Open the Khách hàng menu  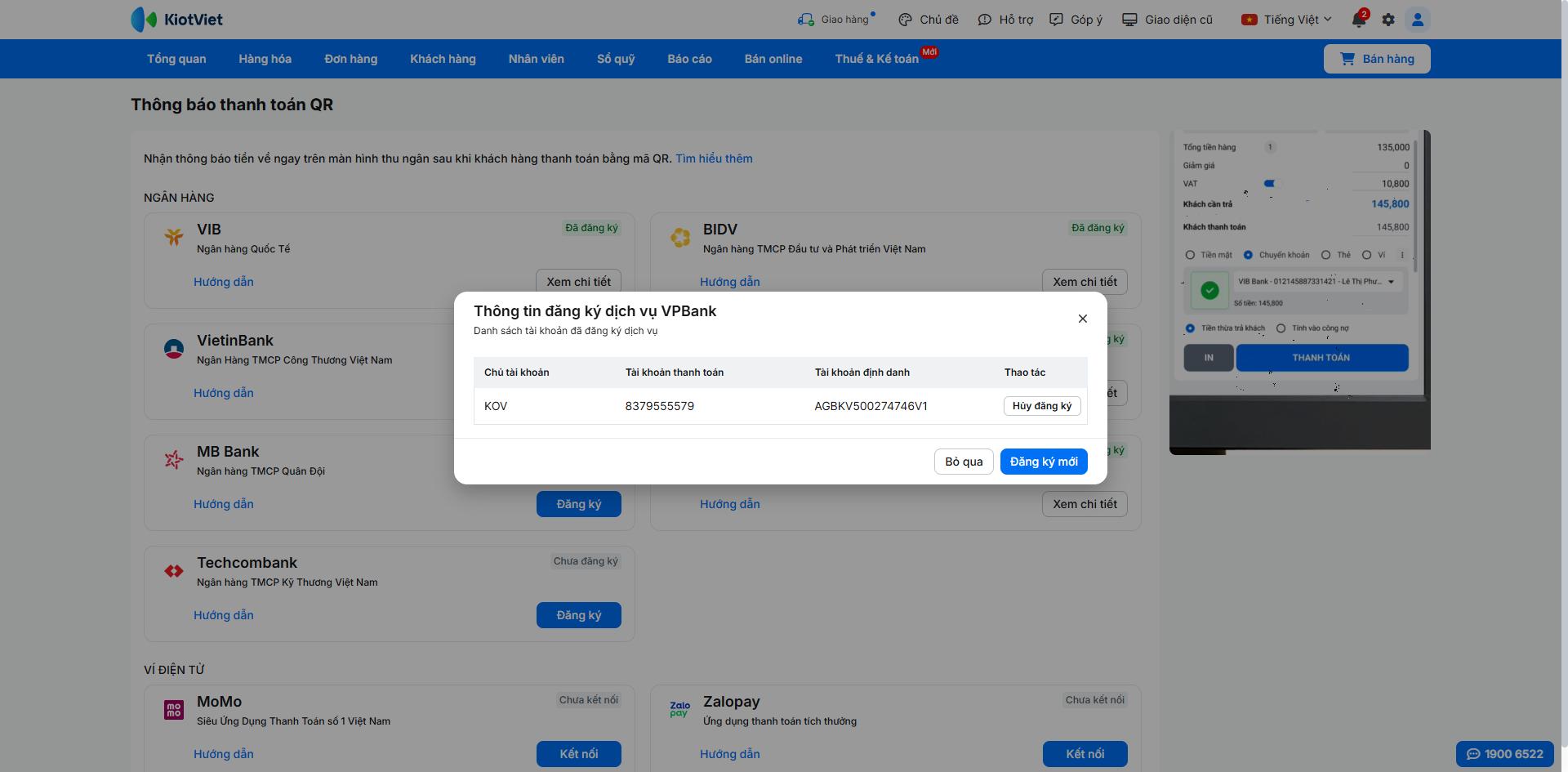[x=443, y=59]
